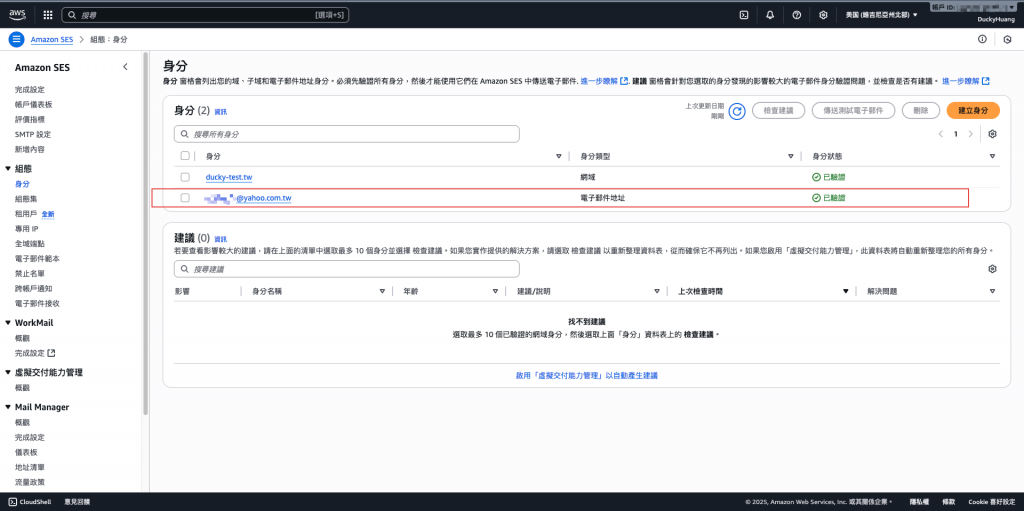
Task: Click the 檢查建議 button
Action: [778, 111]
